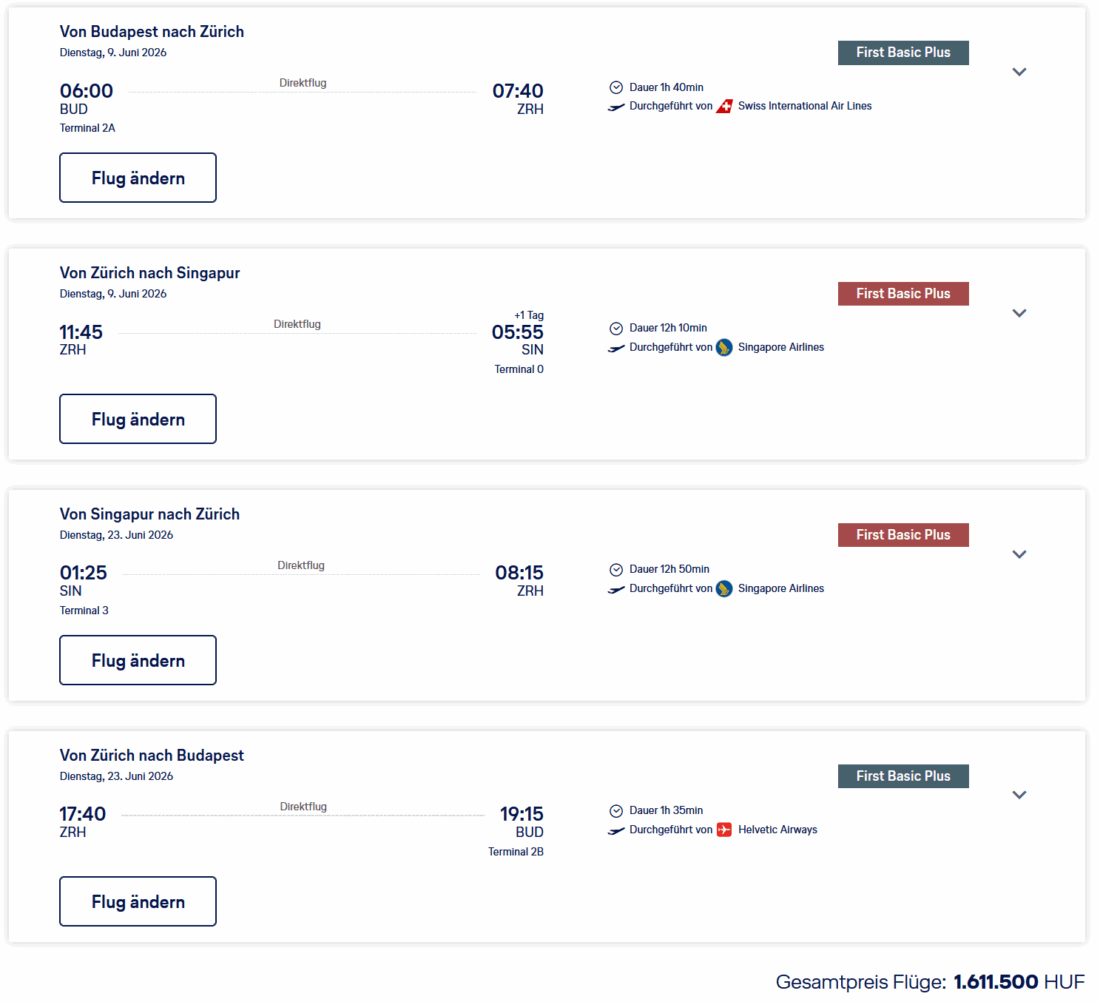Click red First Basic Plus badge, Singapur–Zürich
The height and width of the screenshot is (1002, 1100).
coord(903,535)
